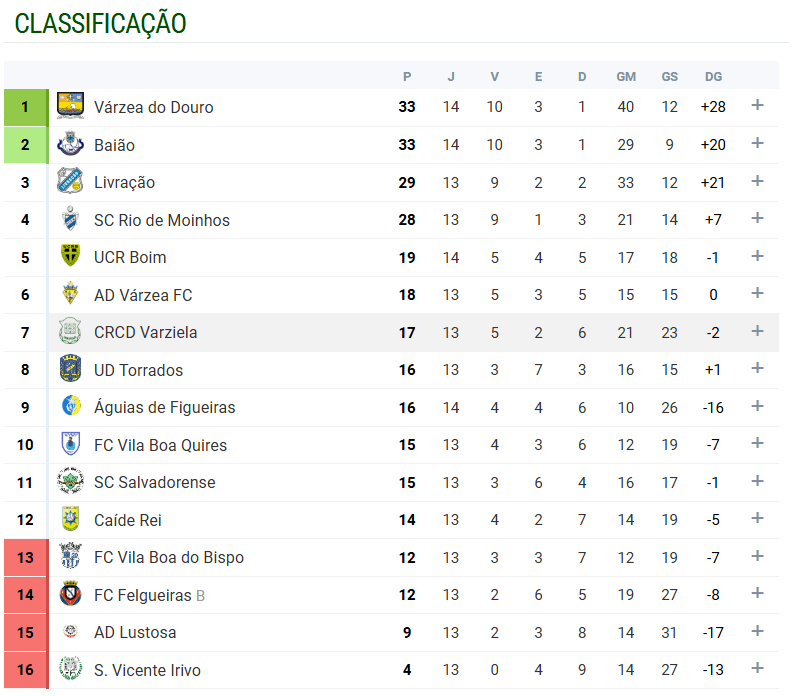Click the DG goal difference column header

pos(713,76)
